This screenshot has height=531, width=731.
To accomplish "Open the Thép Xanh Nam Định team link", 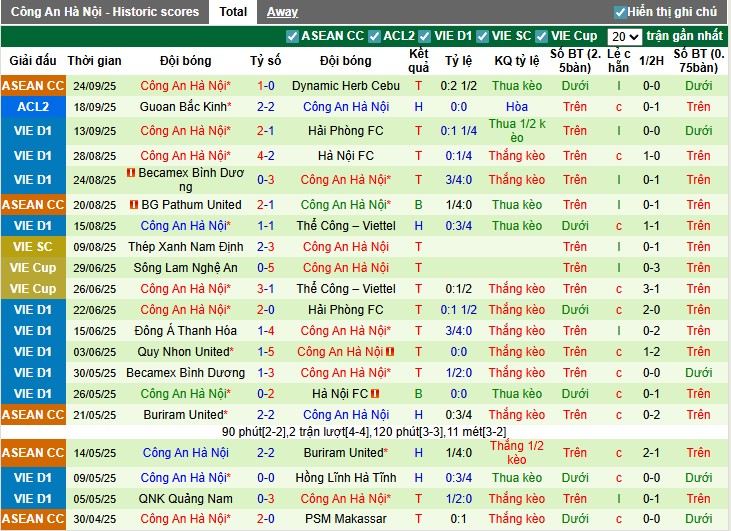I will coord(186,247).
